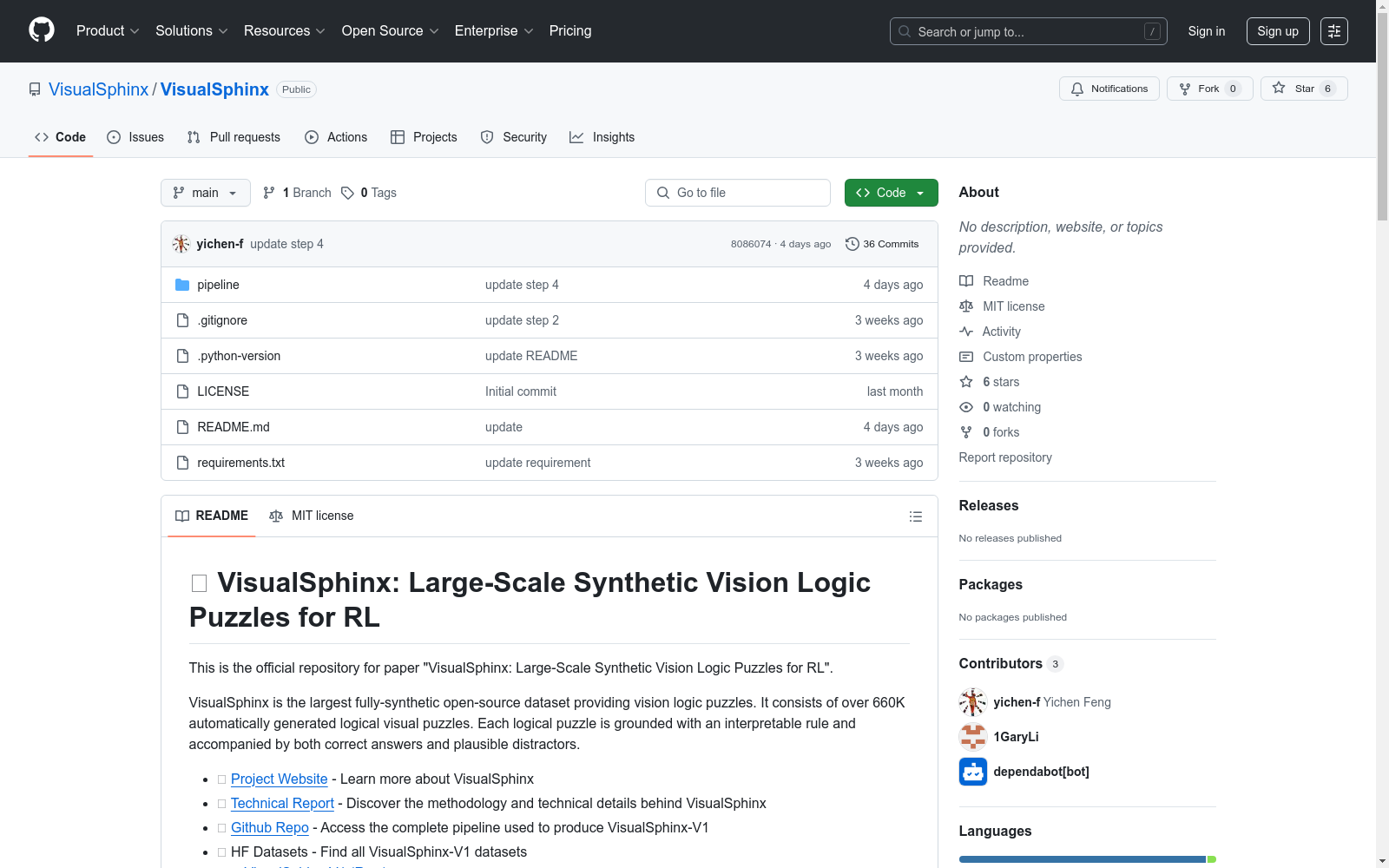Click yichen-f contributor avatar in sidebar
Viewport: 1389px width, 868px height.
pyautogui.click(x=973, y=702)
